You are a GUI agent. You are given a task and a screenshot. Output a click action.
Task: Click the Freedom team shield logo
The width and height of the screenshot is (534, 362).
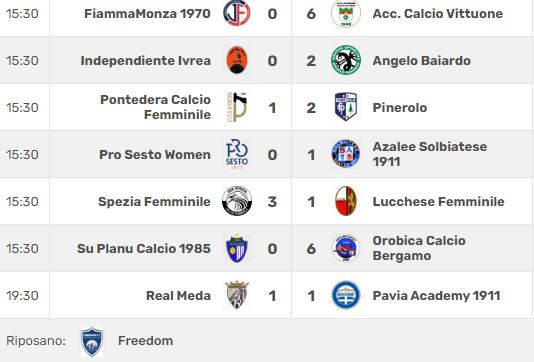92,342
